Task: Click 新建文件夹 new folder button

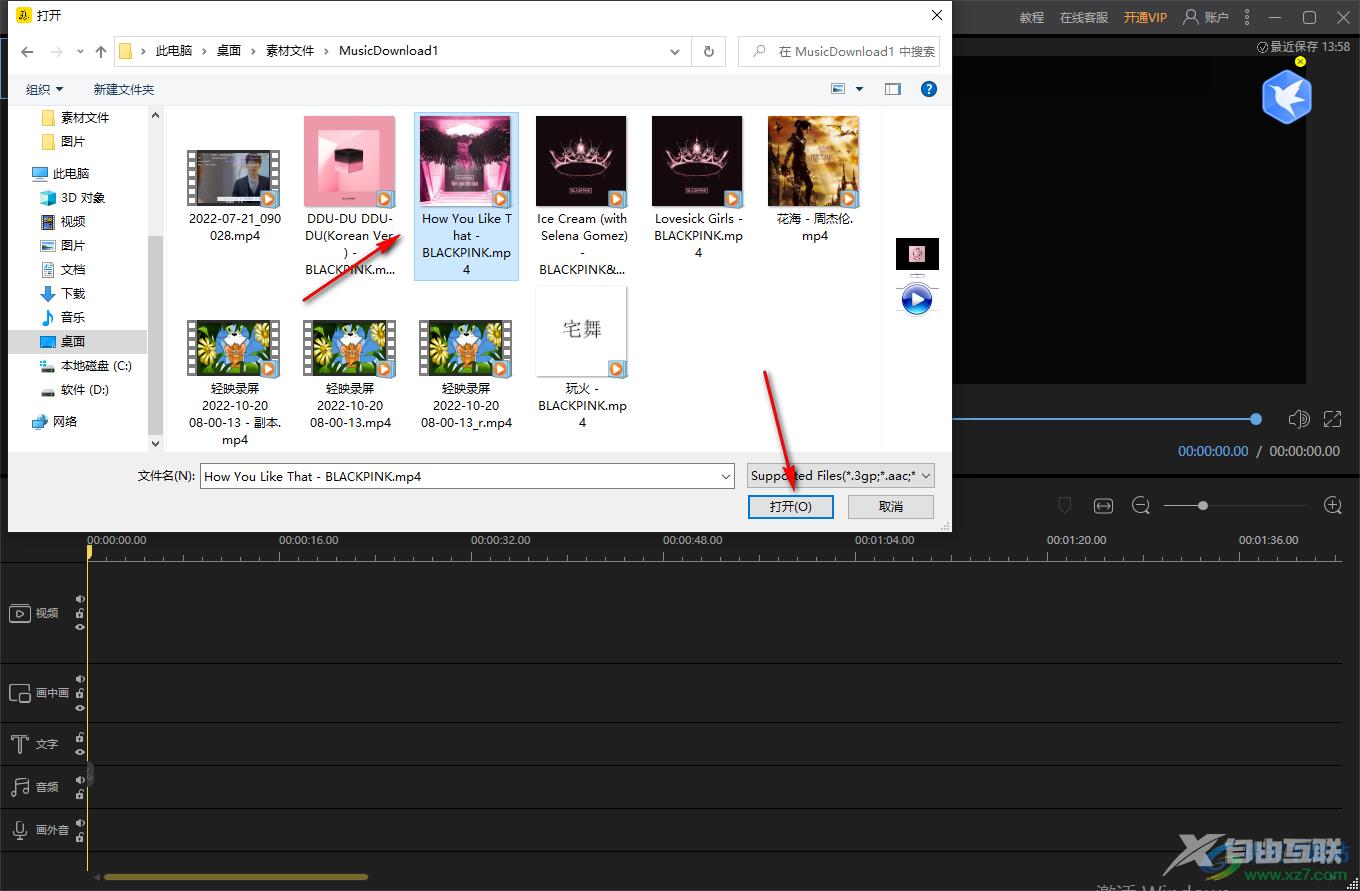Action: pos(124,89)
